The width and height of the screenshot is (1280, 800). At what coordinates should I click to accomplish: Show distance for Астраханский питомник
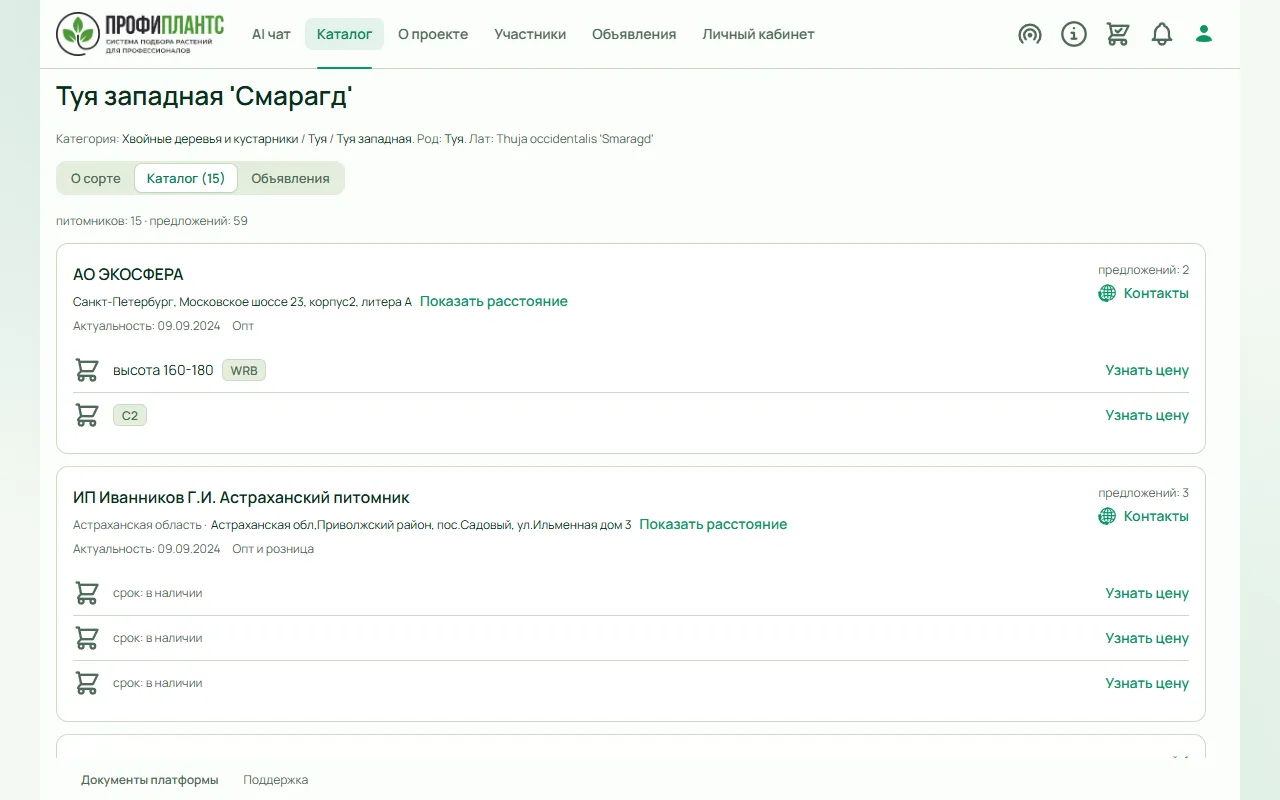click(x=713, y=524)
